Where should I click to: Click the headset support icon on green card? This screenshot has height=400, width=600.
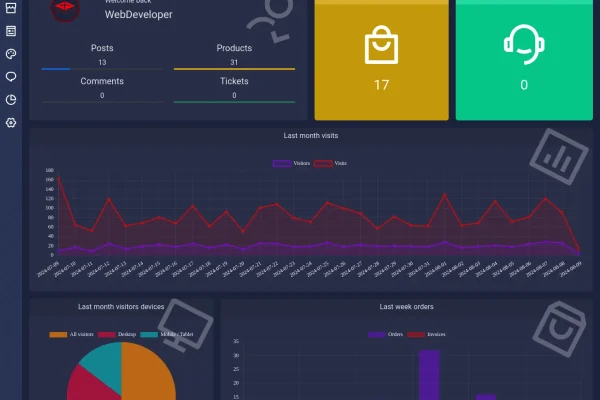[x=524, y=44]
